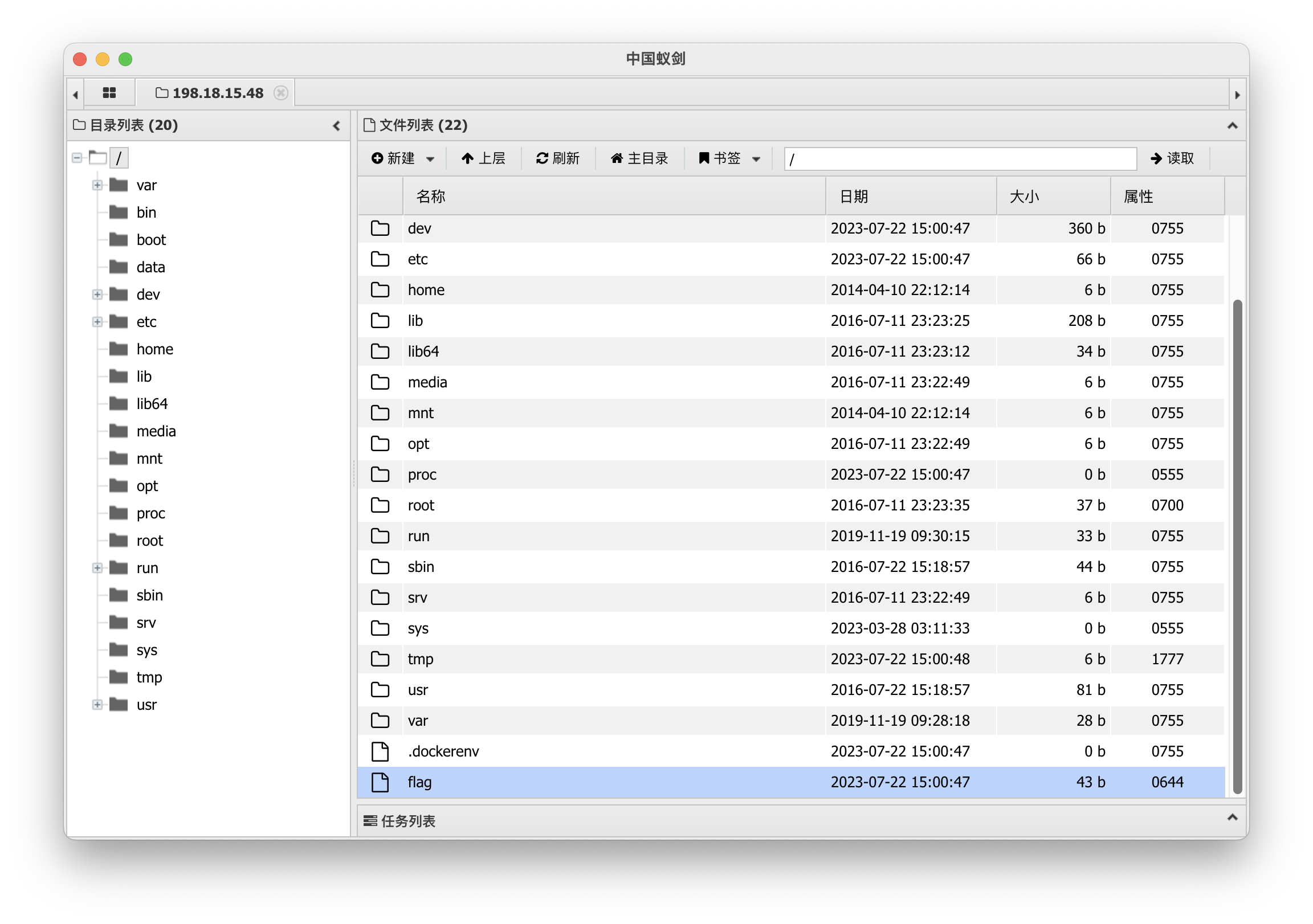
Task: Click the refresh 刷新 toolbar button
Action: coord(557,158)
